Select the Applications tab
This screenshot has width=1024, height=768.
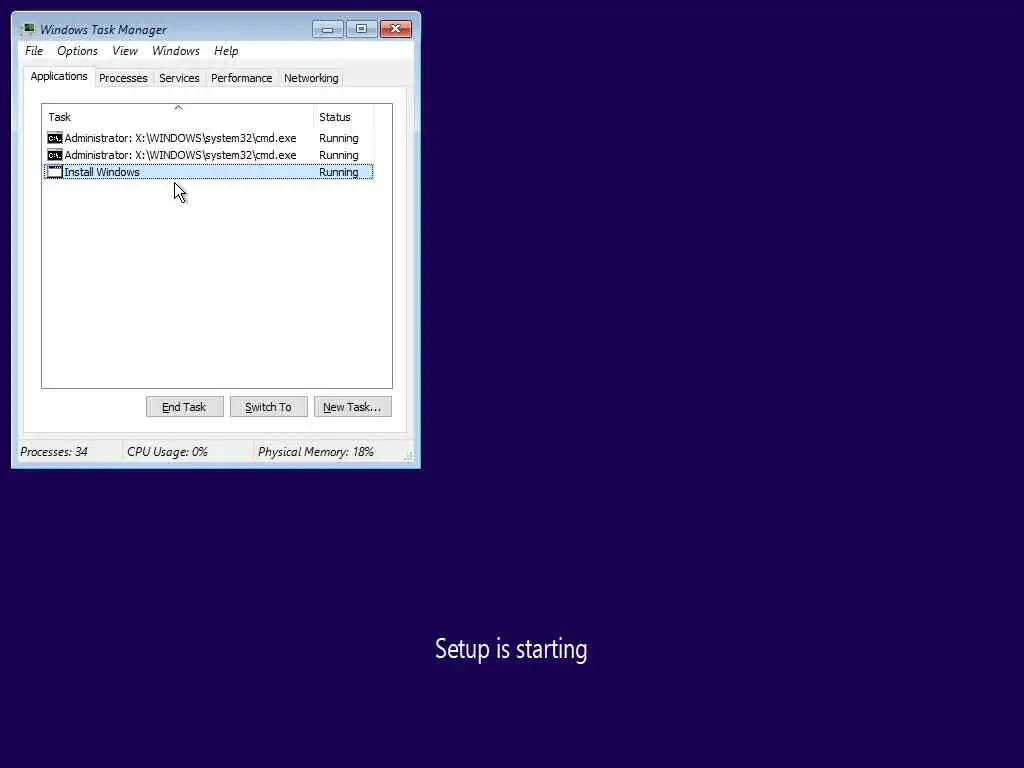click(59, 76)
